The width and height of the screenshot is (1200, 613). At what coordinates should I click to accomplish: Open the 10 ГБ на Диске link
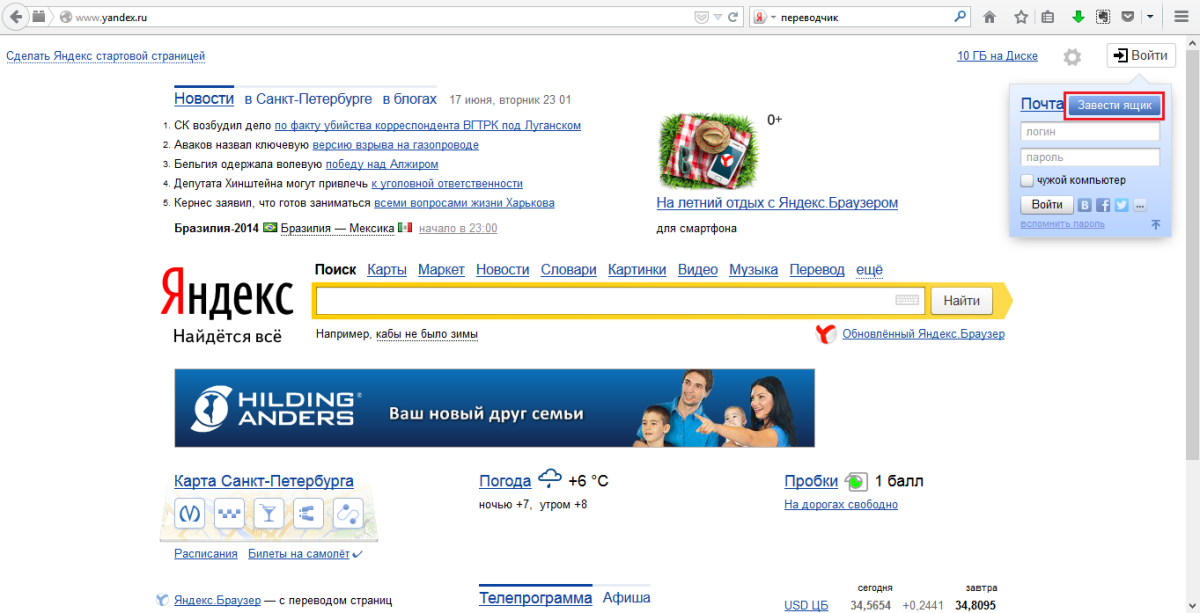(x=997, y=56)
